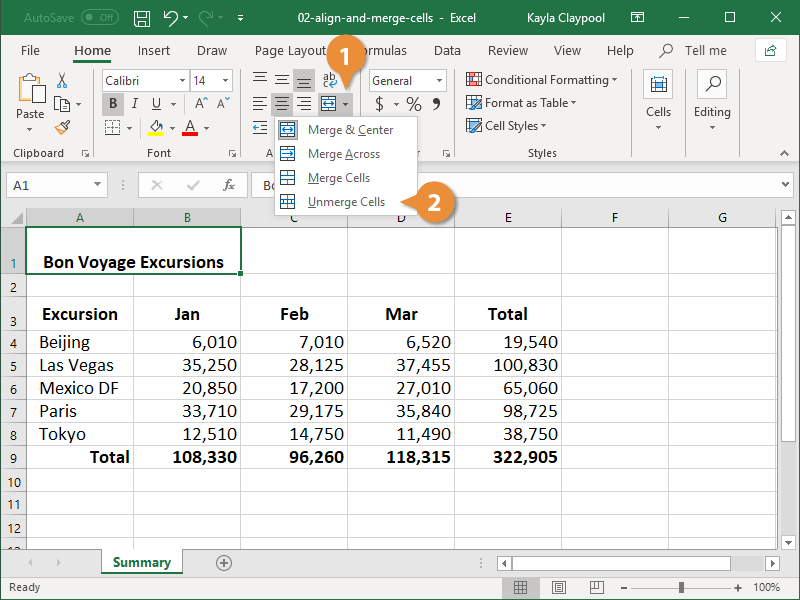
Task: Toggle Underline formatting
Action: (155, 103)
